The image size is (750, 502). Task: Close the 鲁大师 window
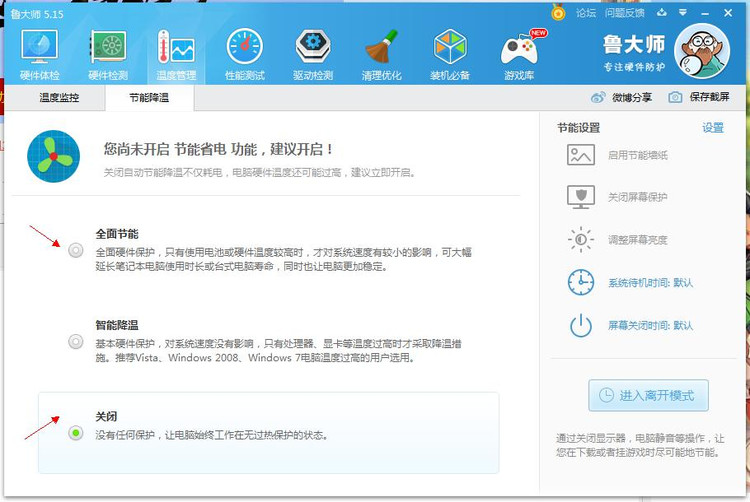(728, 13)
